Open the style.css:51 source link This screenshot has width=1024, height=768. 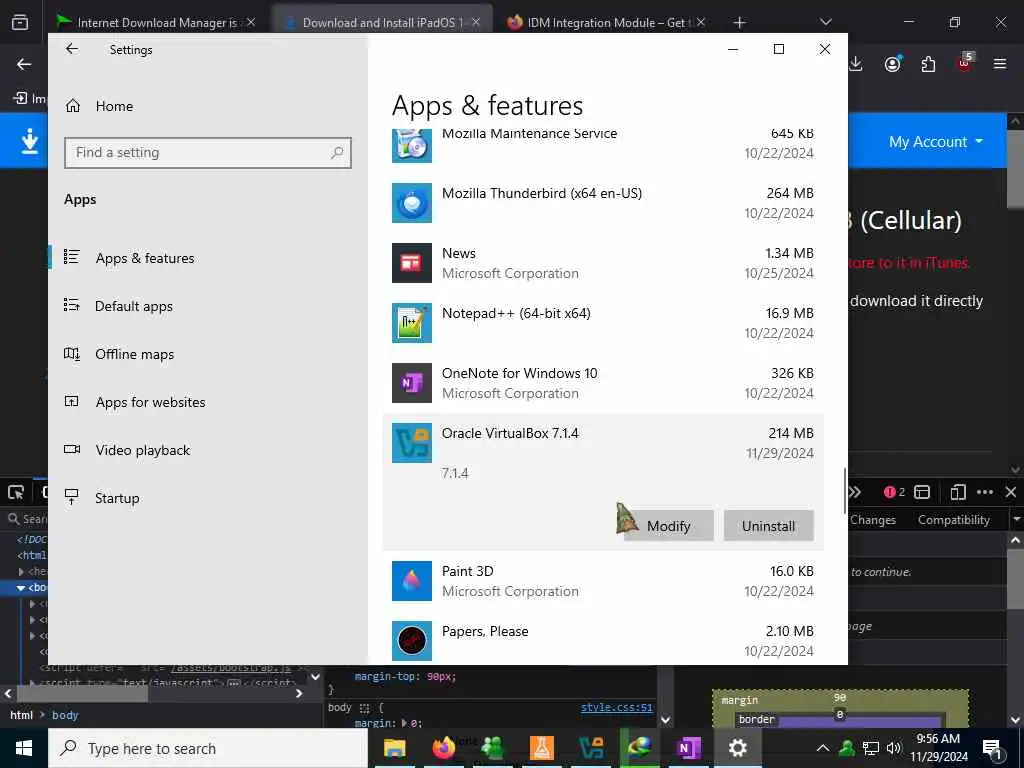click(x=616, y=707)
